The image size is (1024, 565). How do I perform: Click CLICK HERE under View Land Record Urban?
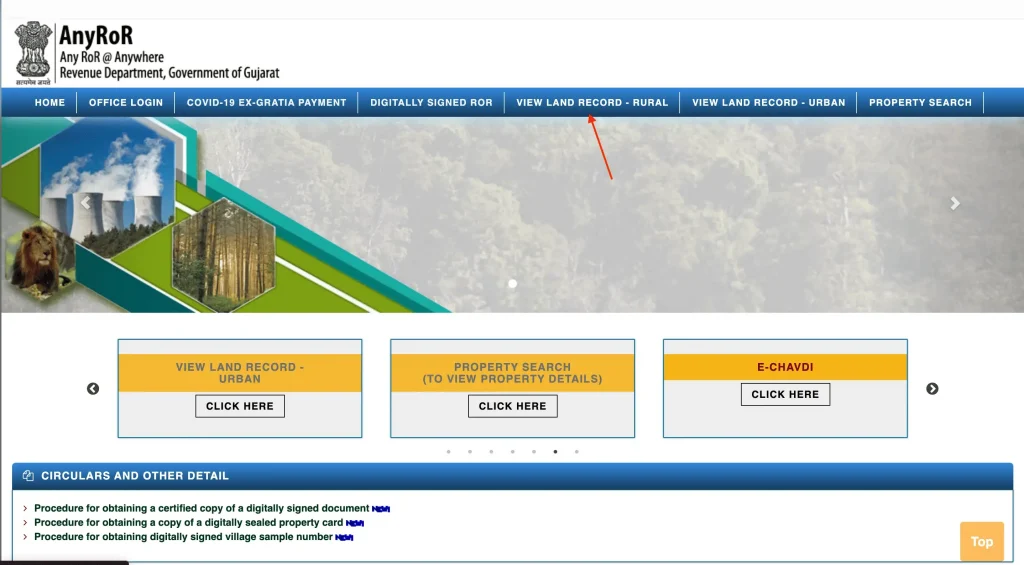coord(240,406)
